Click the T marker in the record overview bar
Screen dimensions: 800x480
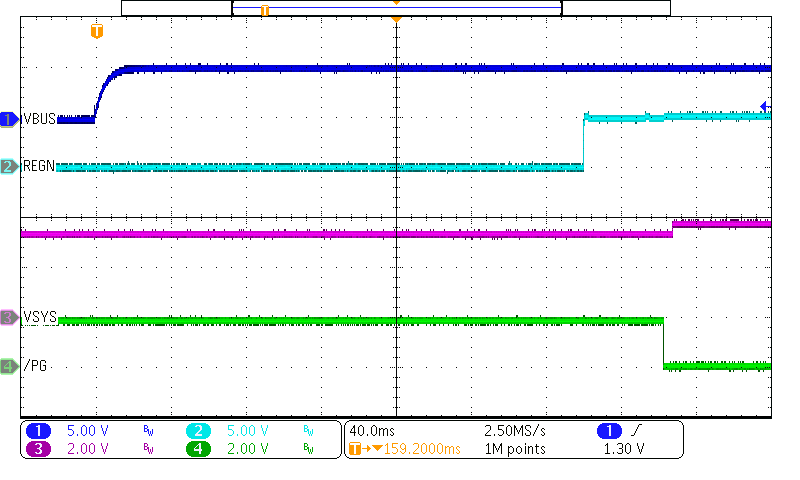265,9
